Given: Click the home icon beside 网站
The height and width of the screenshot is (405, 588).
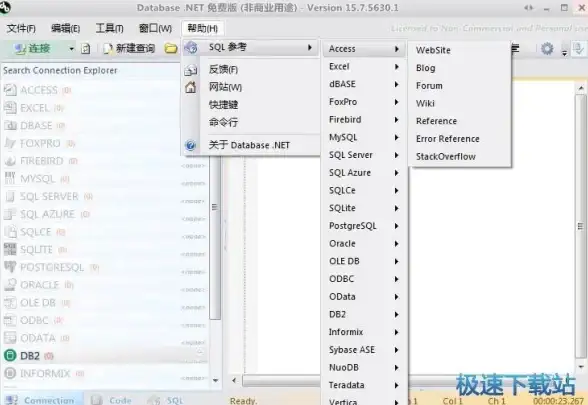Looking at the screenshot, I should click(191, 87).
